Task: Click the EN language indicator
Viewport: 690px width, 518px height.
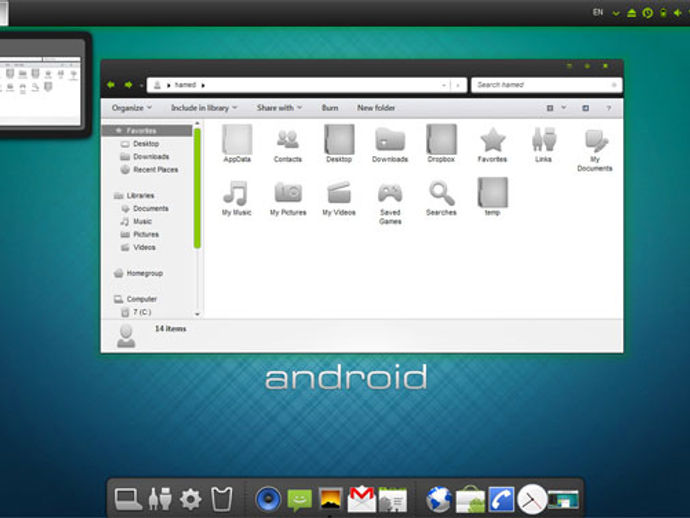Action: click(x=598, y=12)
